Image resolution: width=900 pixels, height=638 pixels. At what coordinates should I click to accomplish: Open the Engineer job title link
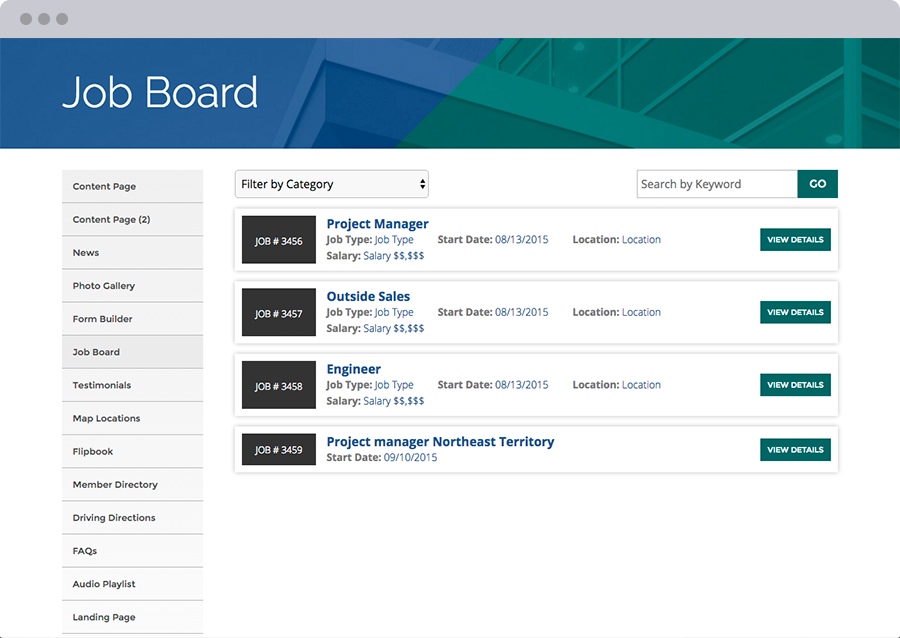[353, 369]
